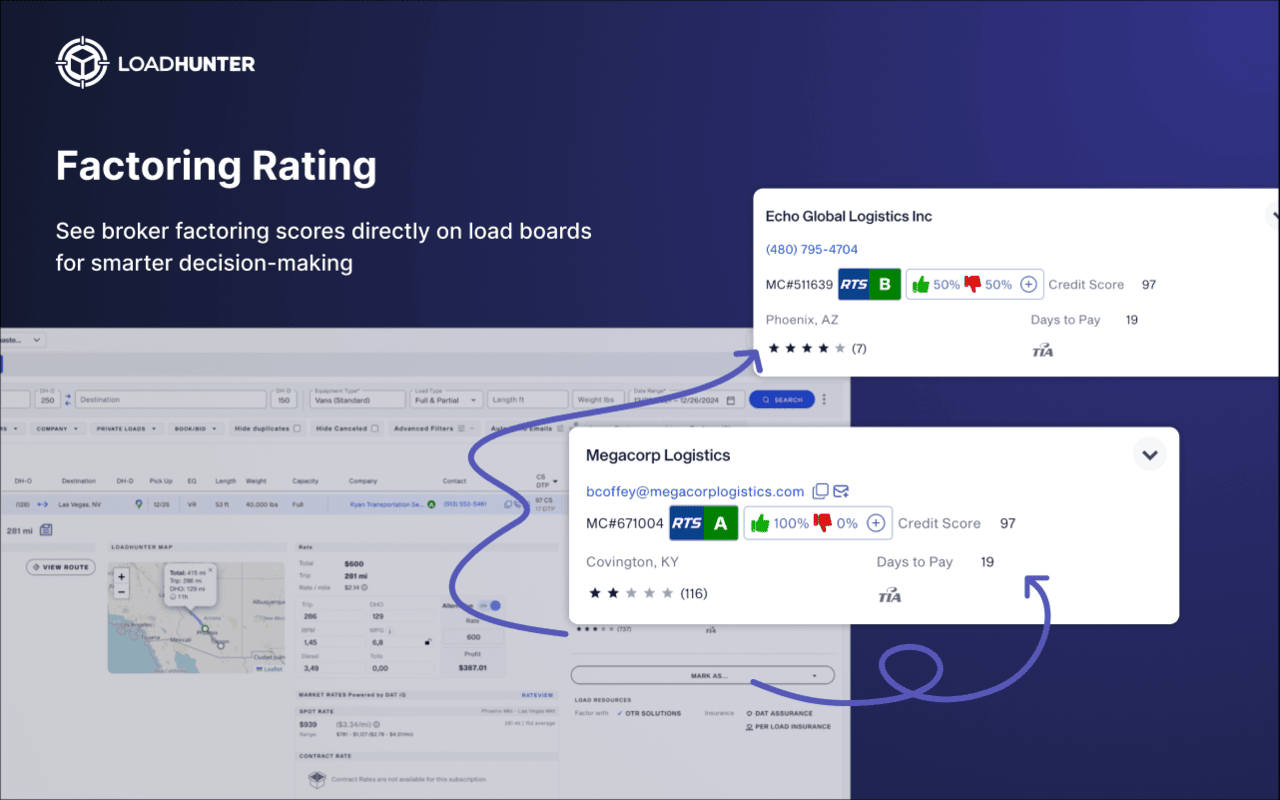Close the map trip info popup
This screenshot has width=1280, height=800.
pos(211,569)
